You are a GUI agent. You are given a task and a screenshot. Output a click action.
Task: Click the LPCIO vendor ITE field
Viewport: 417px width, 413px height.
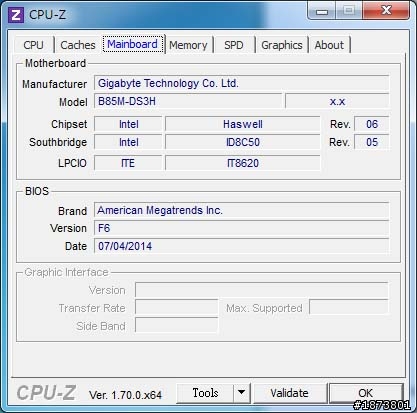click(x=128, y=163)
